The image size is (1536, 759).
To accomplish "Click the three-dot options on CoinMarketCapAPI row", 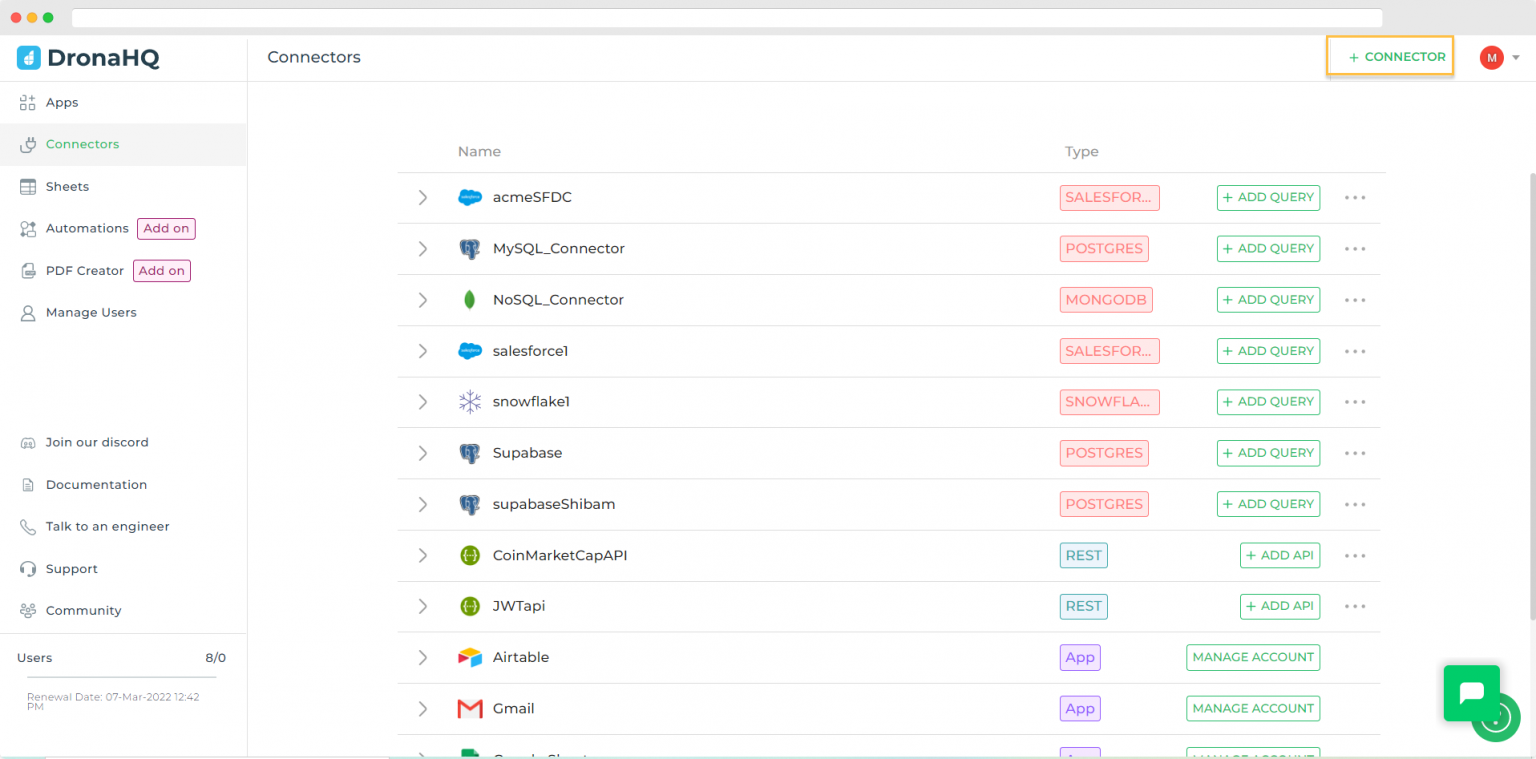I will (x=1355, y=555).
